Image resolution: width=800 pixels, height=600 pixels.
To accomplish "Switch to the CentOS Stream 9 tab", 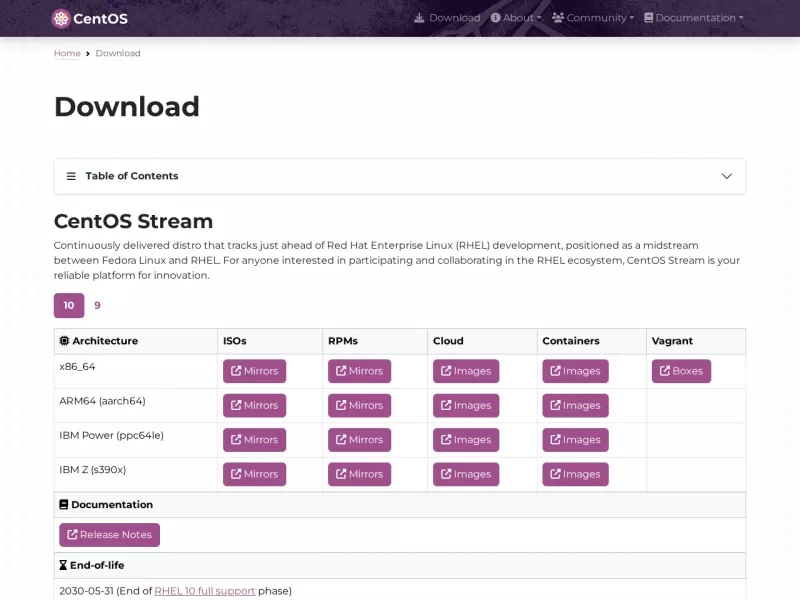I will 97,305.
